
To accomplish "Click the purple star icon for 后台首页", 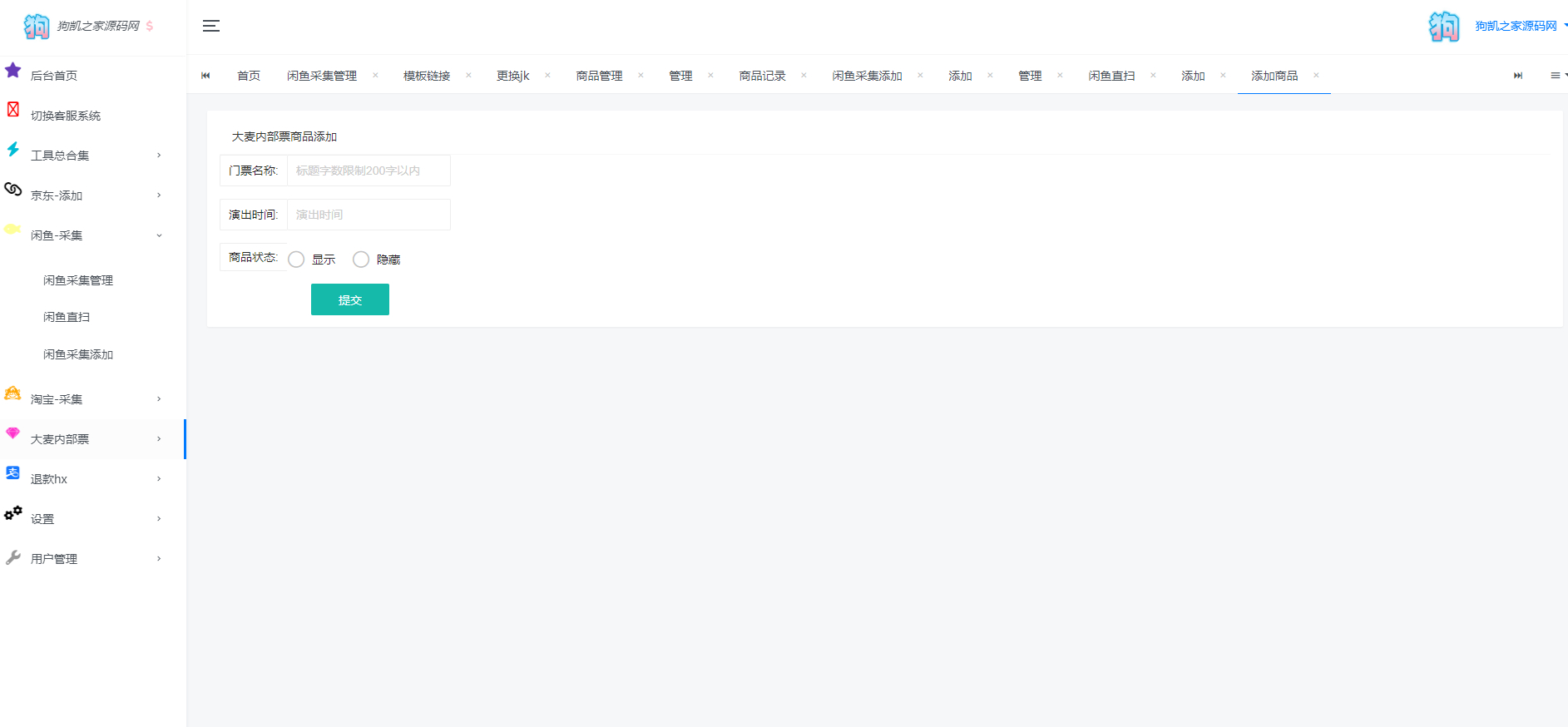I will coord(13,70).
